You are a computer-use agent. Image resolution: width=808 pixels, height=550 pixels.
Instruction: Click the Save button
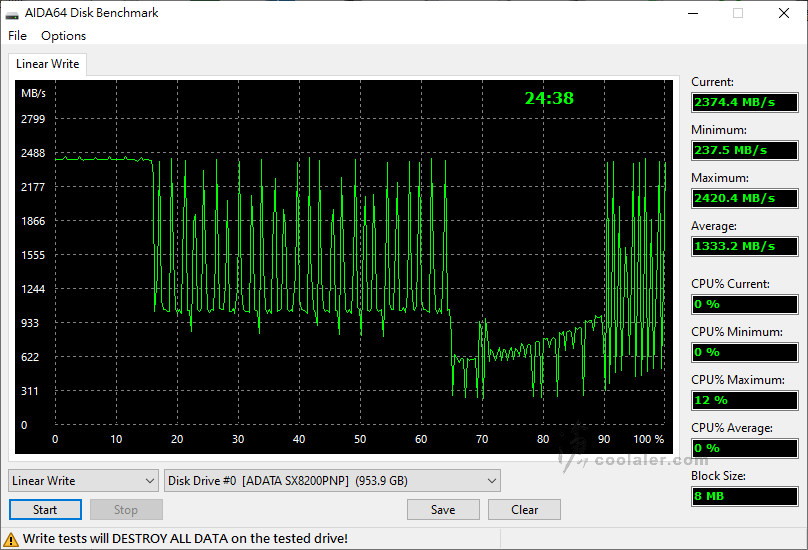[443, 509]
